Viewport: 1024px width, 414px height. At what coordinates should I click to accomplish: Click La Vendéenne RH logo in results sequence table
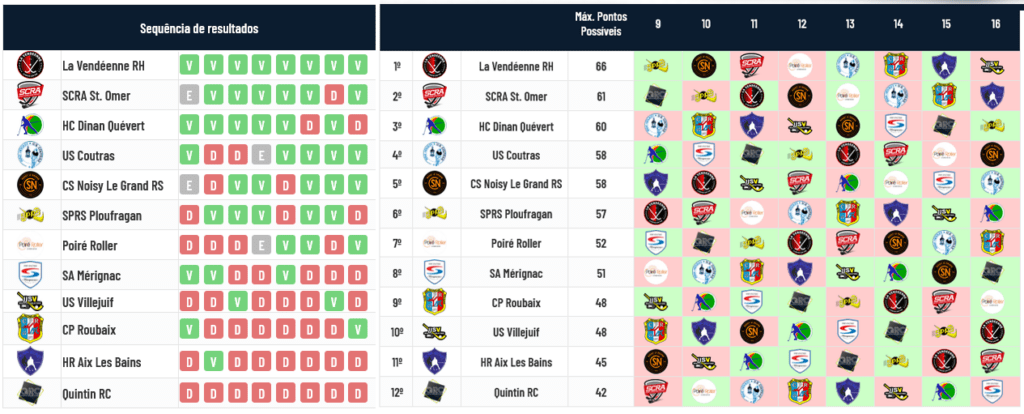point(30,66)
